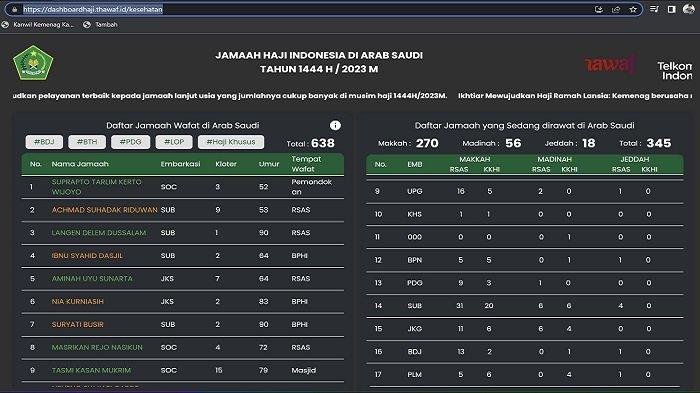Click the Umur column header
The image size is (700, 393).
tap(269, 164)
